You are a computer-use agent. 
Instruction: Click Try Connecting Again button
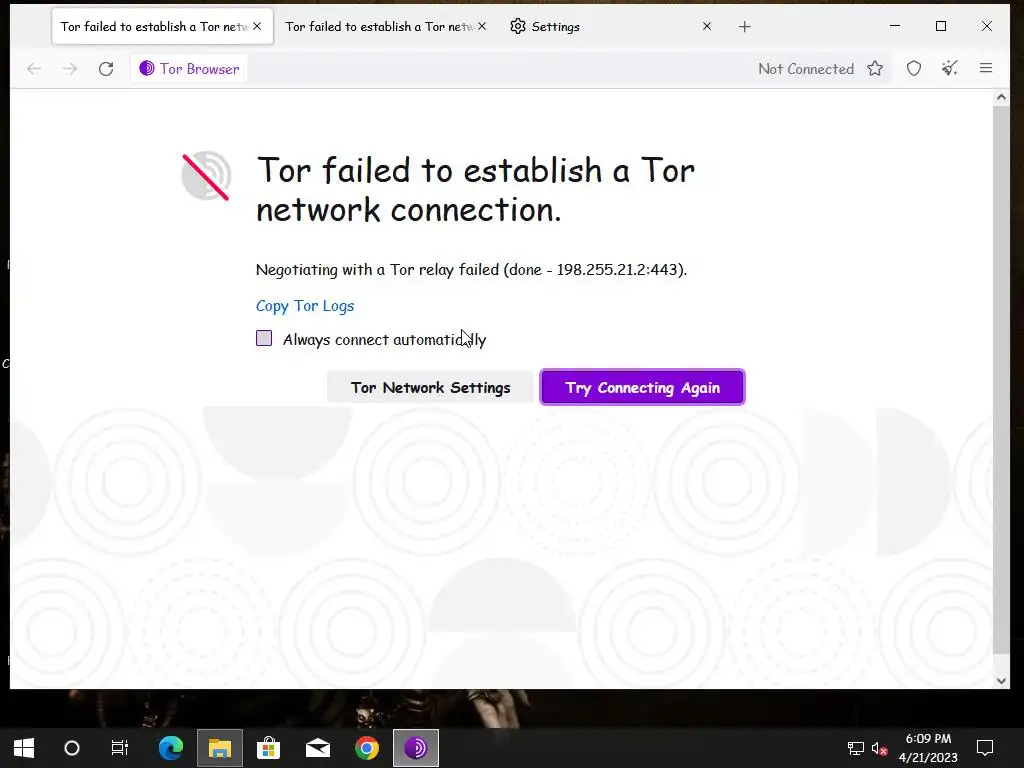coord(643,387)
